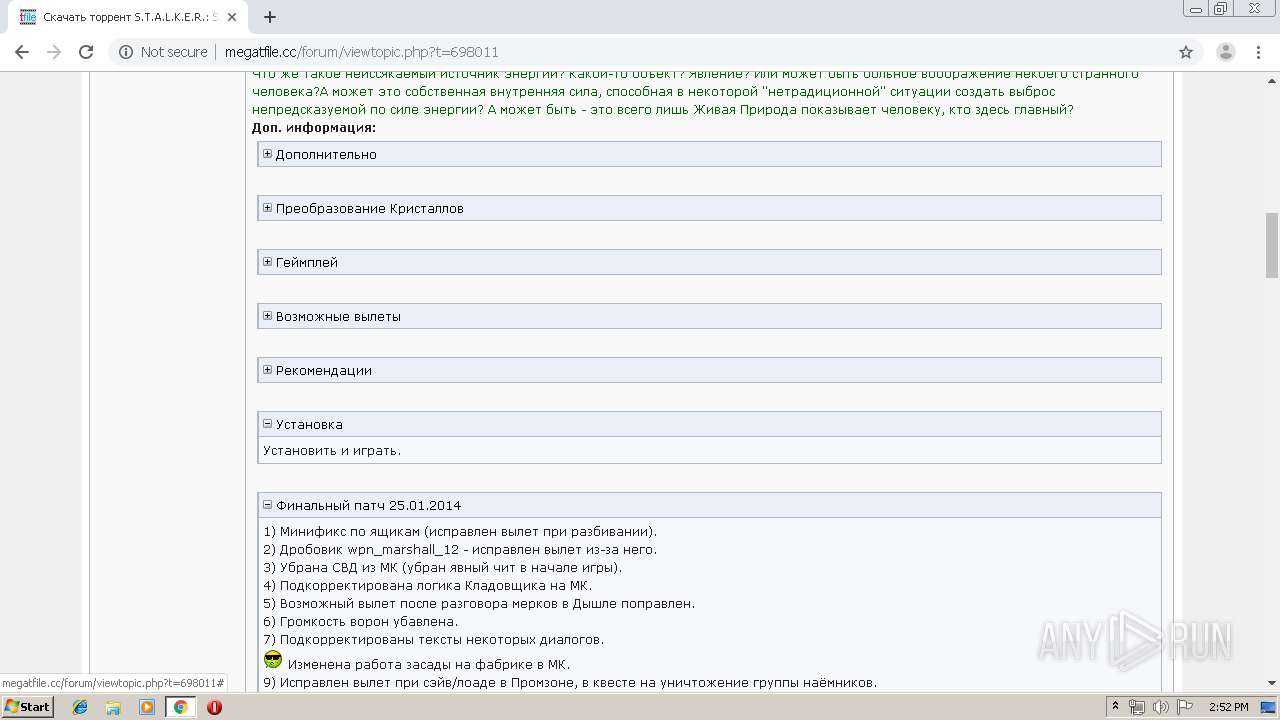1280x720 pixels.
Task: Click the scrollbar up arrow
Action: coord(1272,79)
